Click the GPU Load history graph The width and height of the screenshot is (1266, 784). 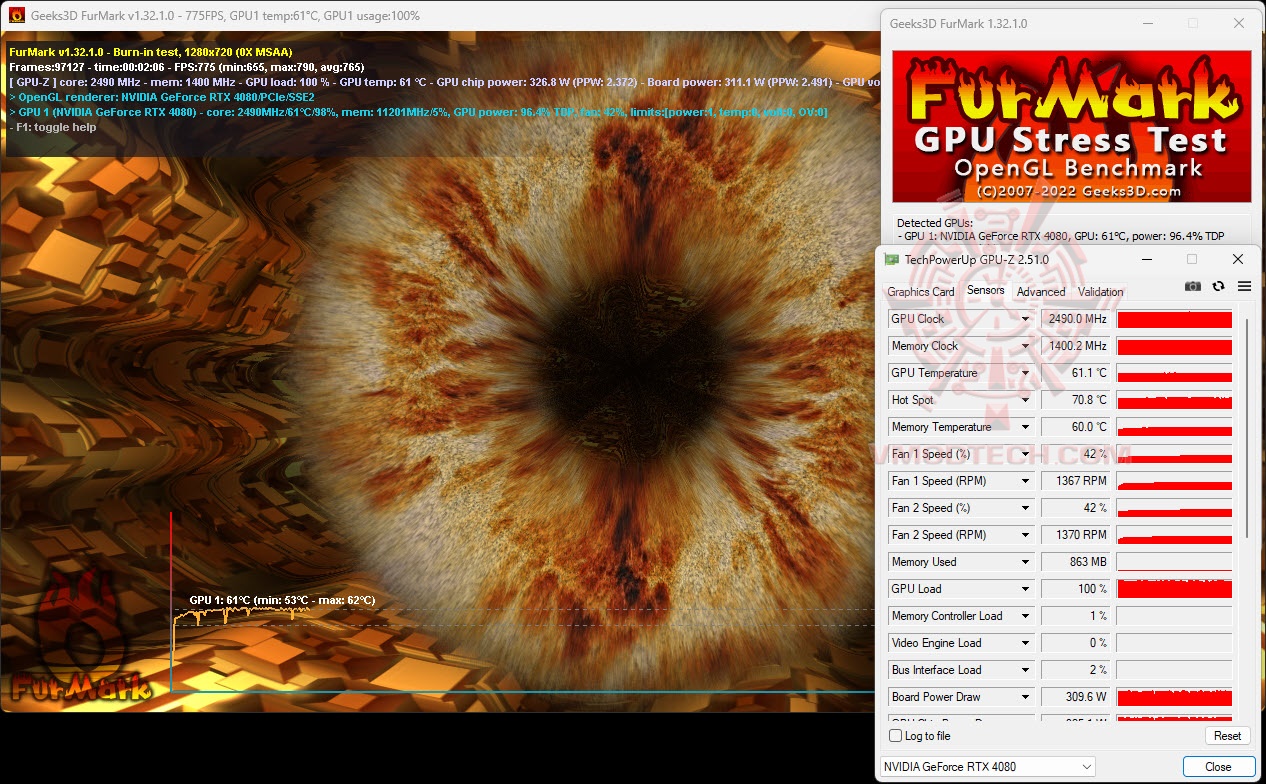pyautogui.click(x=1174, y=589)
